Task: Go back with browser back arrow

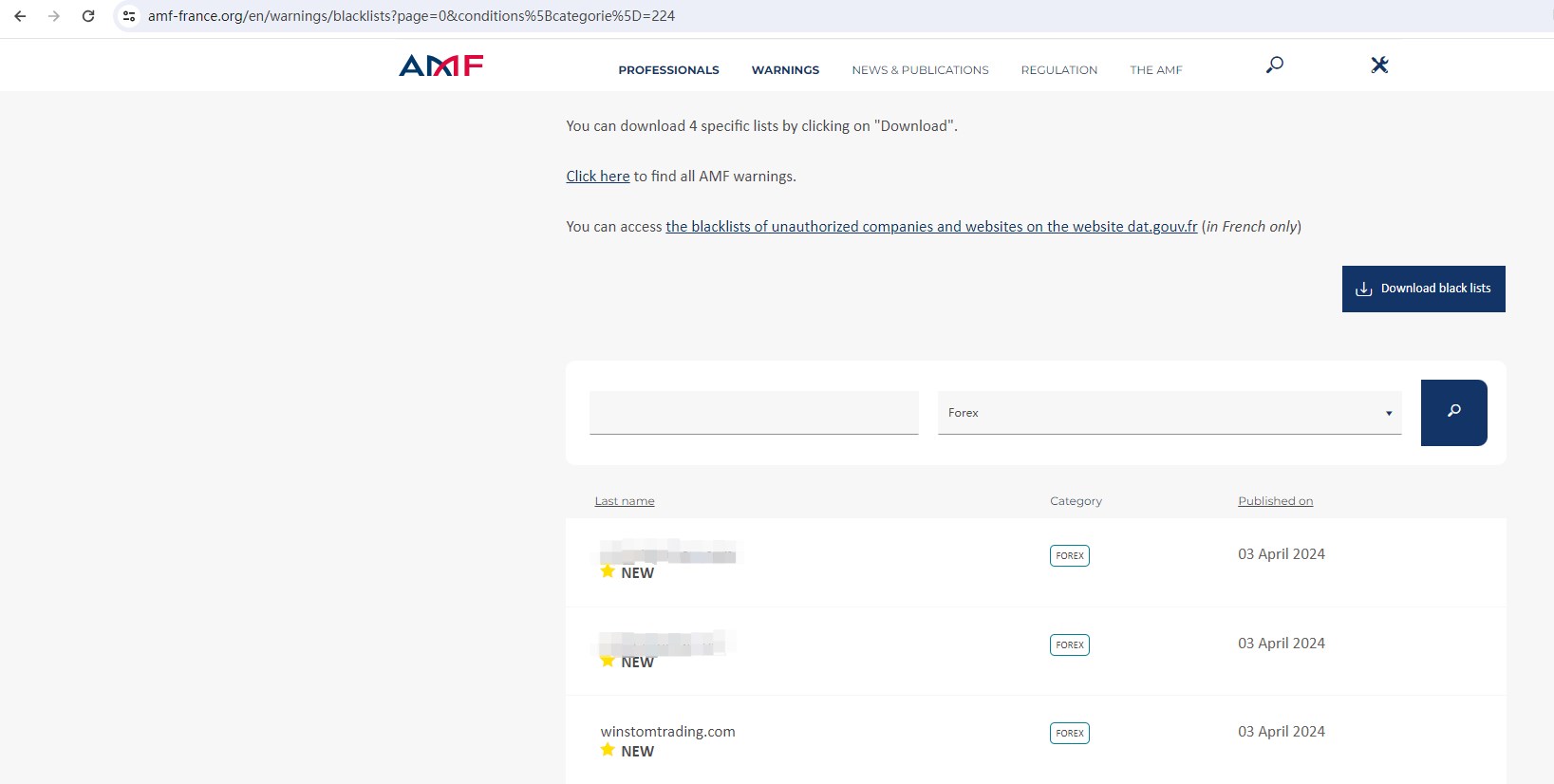Action: [20, 16]
